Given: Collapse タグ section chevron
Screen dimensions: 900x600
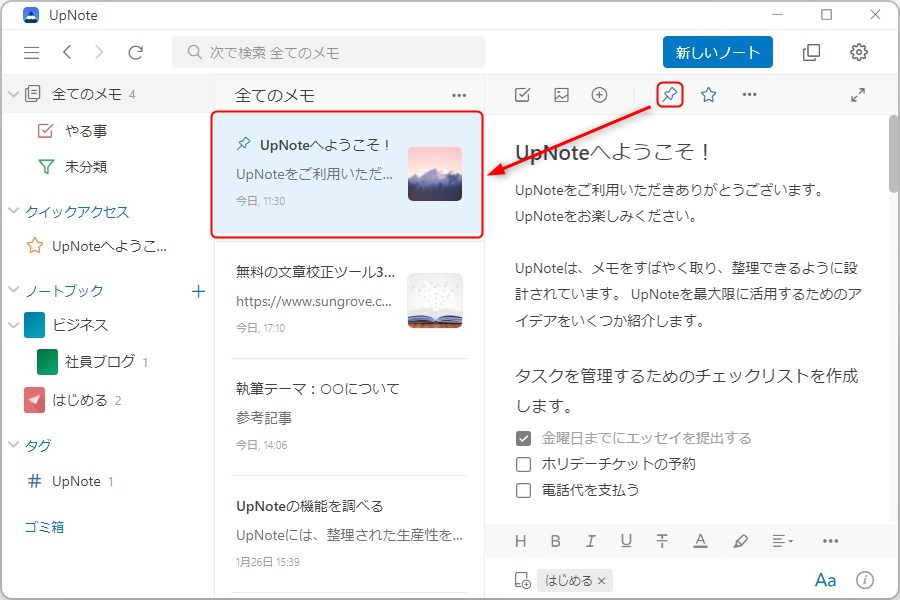Looking at the screenshot, I should (13, 444).
